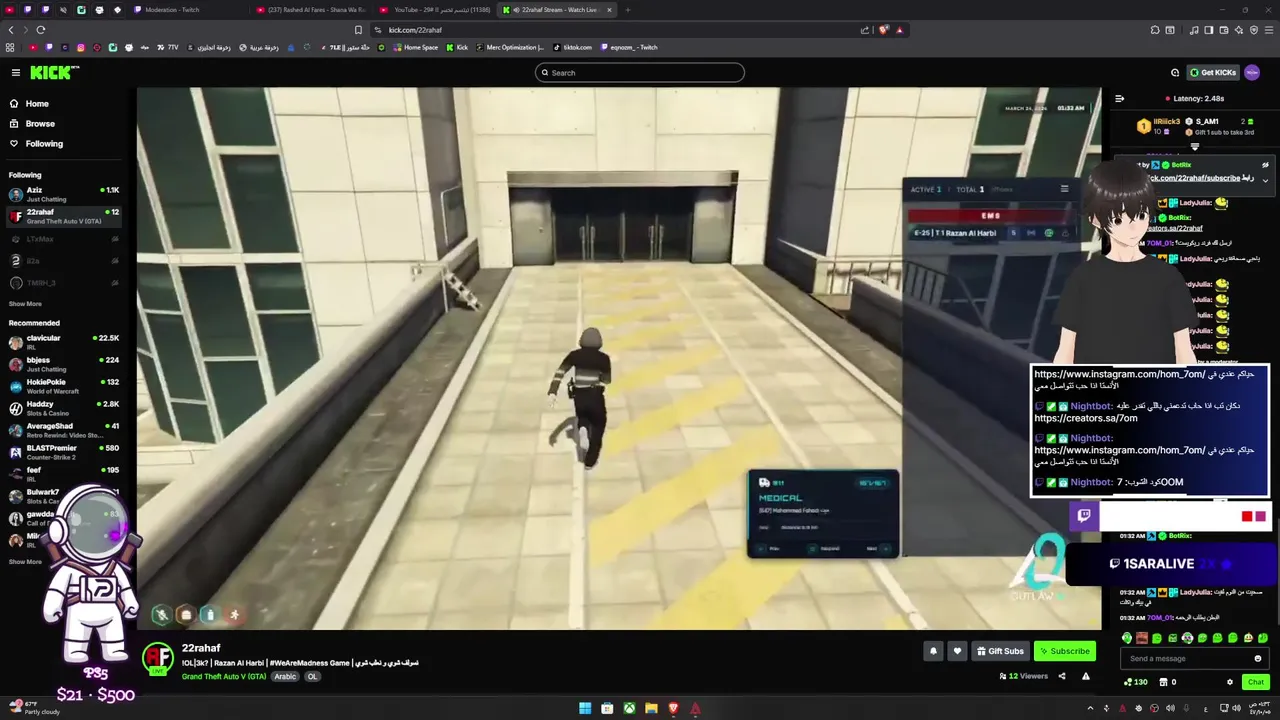Show more followed channels
Viewport: 1280px width, 720px height.
pyautogui.click(x=25, y=304)
